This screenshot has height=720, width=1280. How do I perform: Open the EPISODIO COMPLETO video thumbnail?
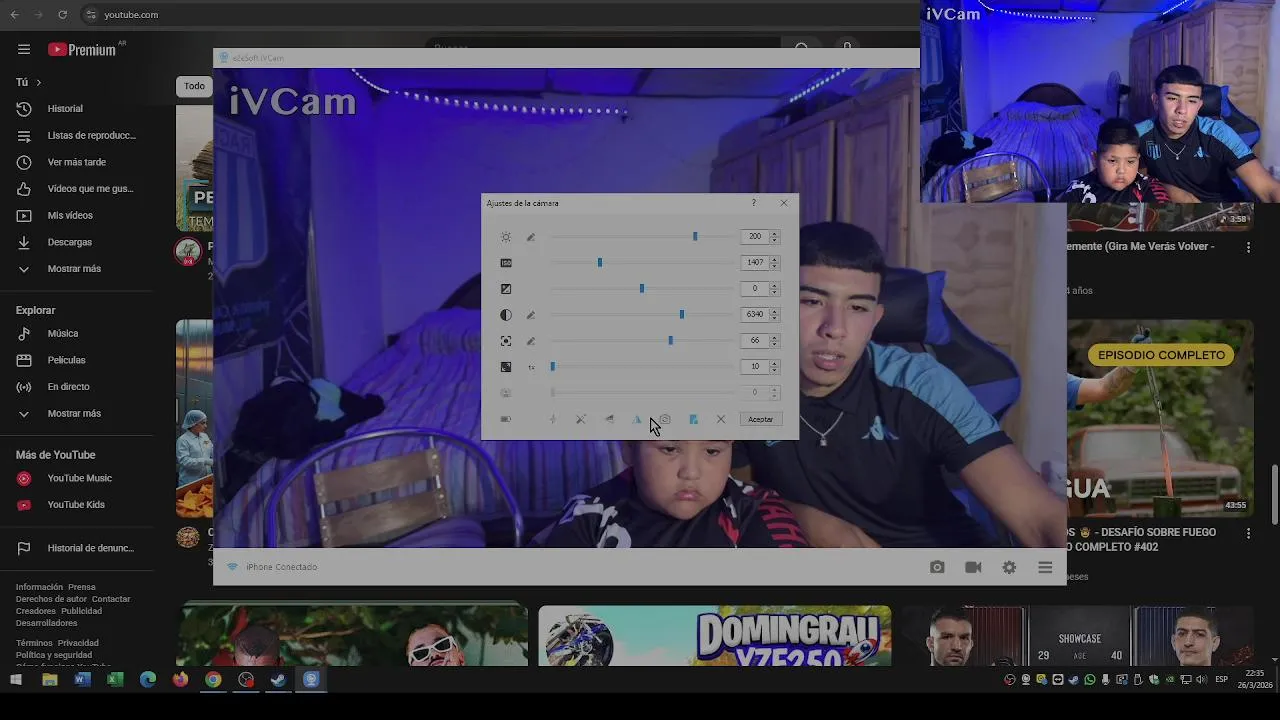point(1160,418)
